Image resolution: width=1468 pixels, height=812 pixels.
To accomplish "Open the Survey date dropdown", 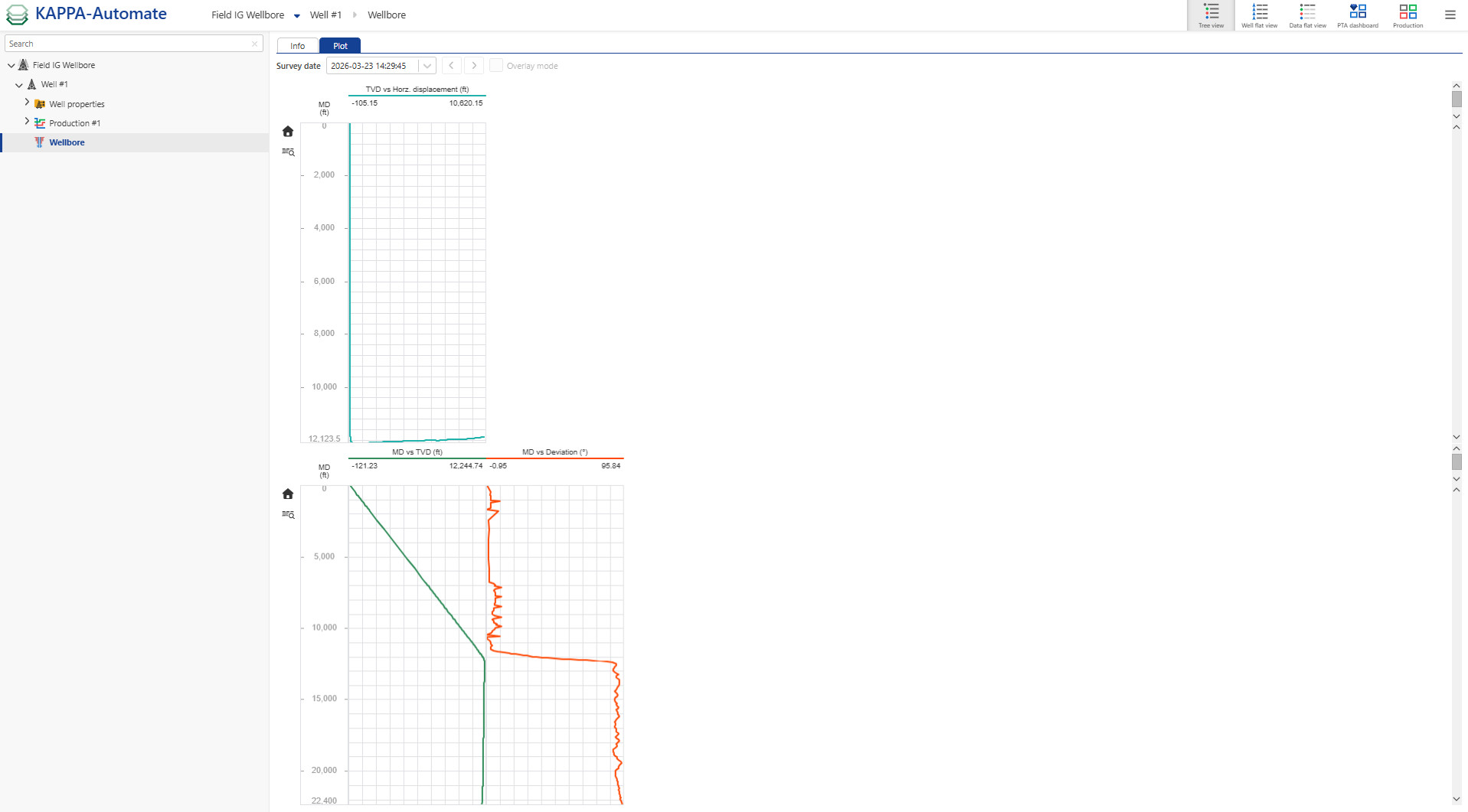I will (427, 65).
